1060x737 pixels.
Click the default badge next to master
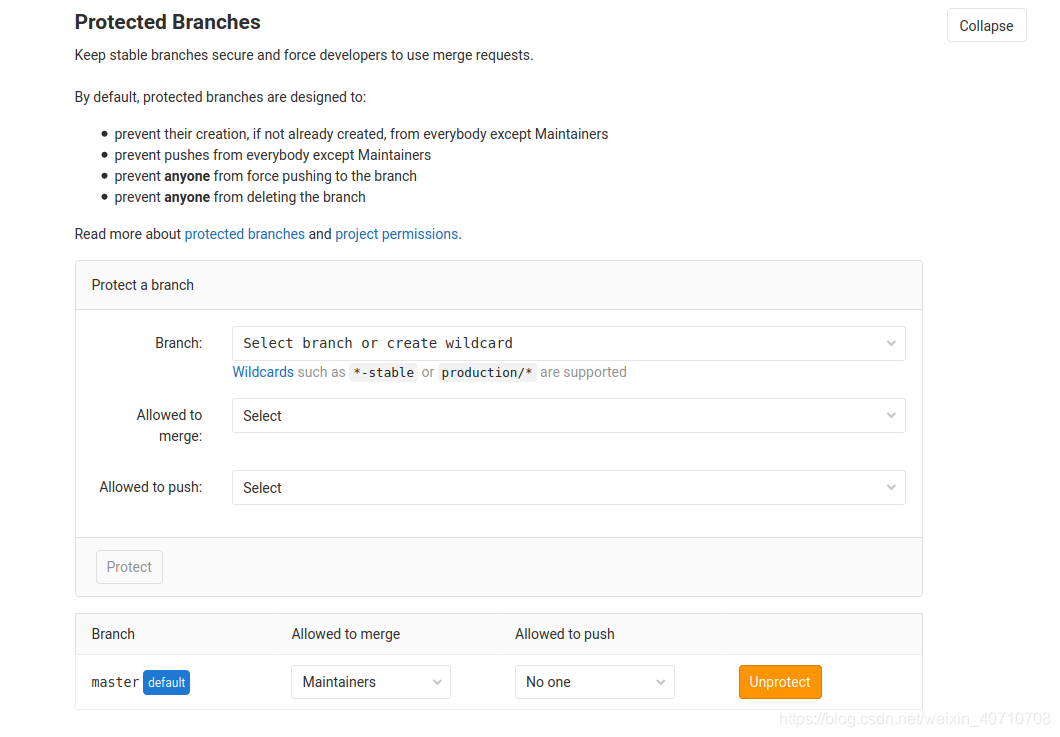coord(166,682)
